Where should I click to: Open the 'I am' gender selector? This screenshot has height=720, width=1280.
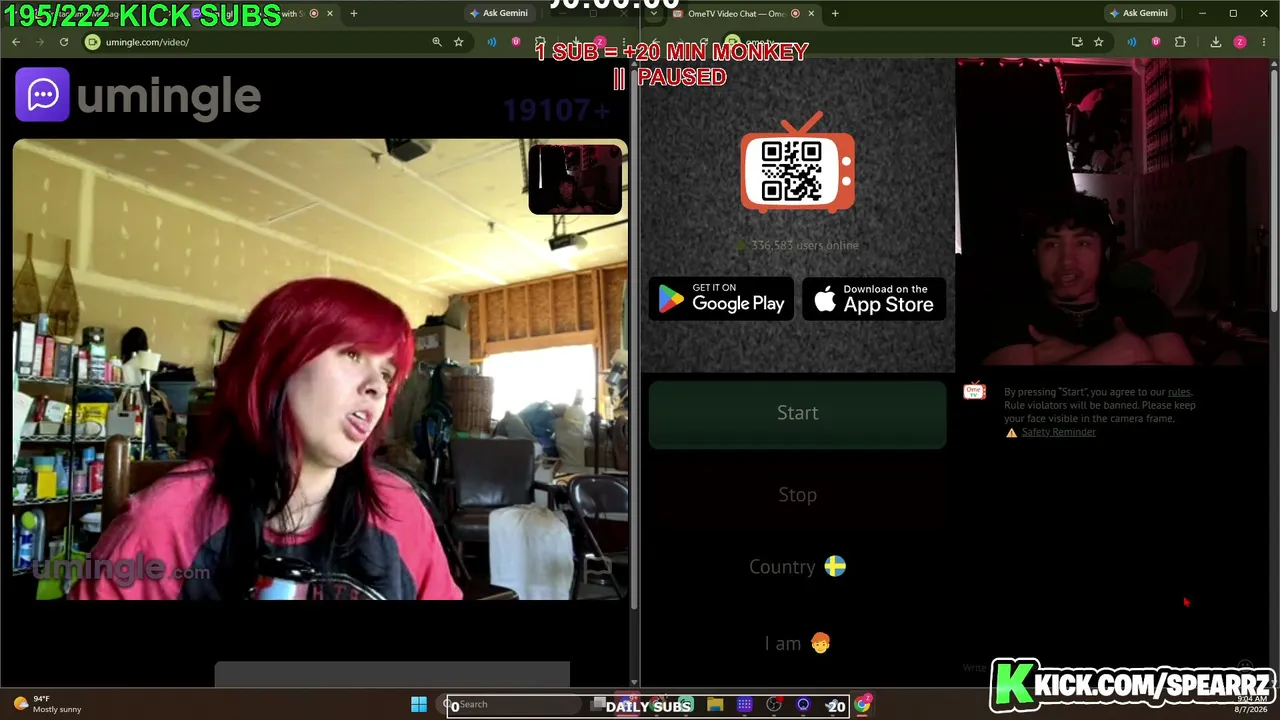(798, 643)
